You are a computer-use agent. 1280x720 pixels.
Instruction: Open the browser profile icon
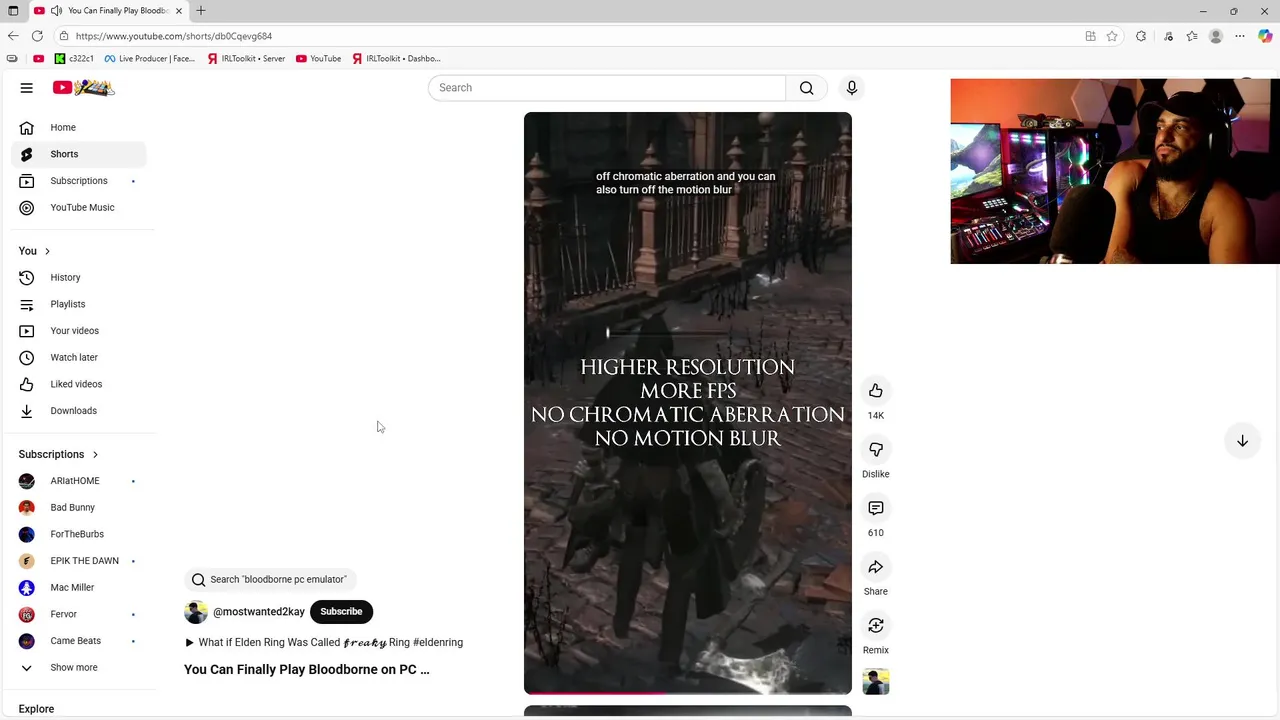tap(1216, 36)
